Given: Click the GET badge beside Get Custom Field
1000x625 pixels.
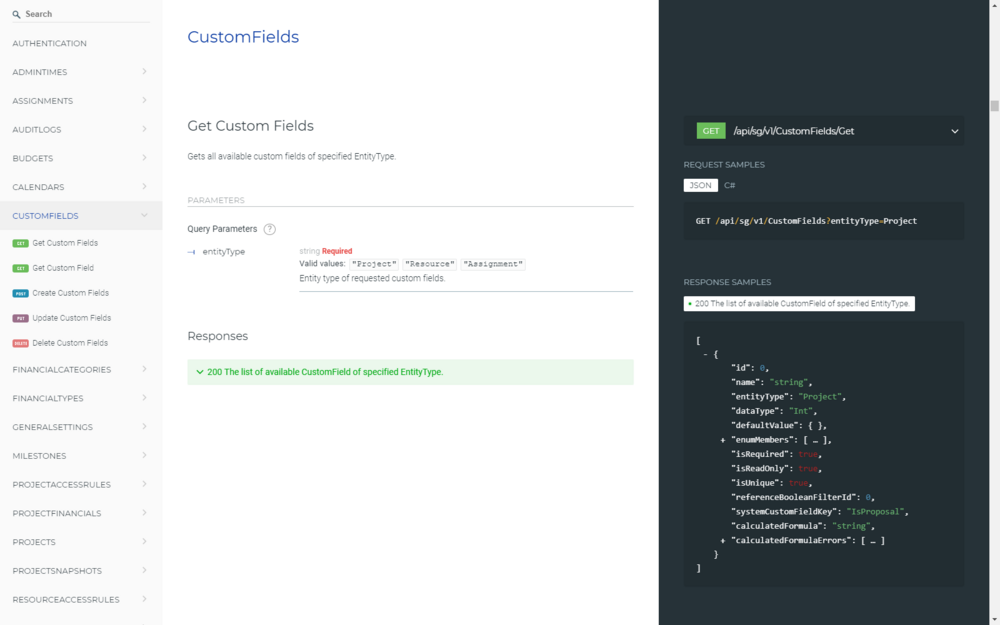Looking at the screenshot, I should pyautogui.click(x=20, y=268).
